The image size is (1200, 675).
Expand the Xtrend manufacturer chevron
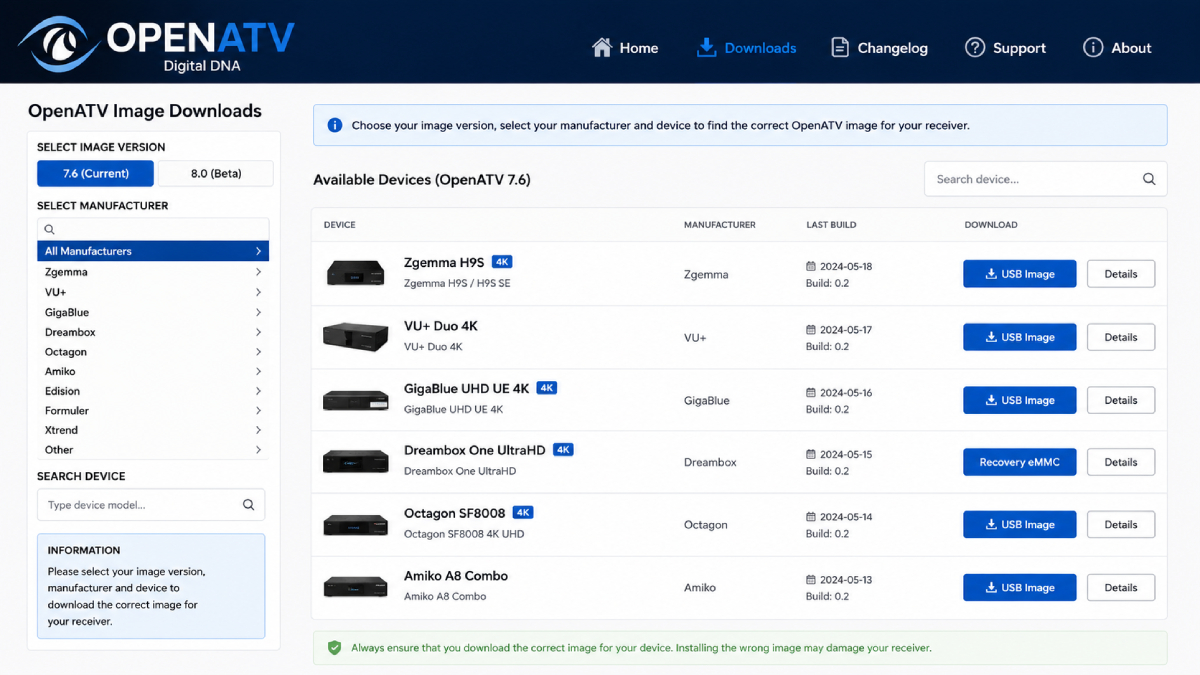tap(258, 430)
